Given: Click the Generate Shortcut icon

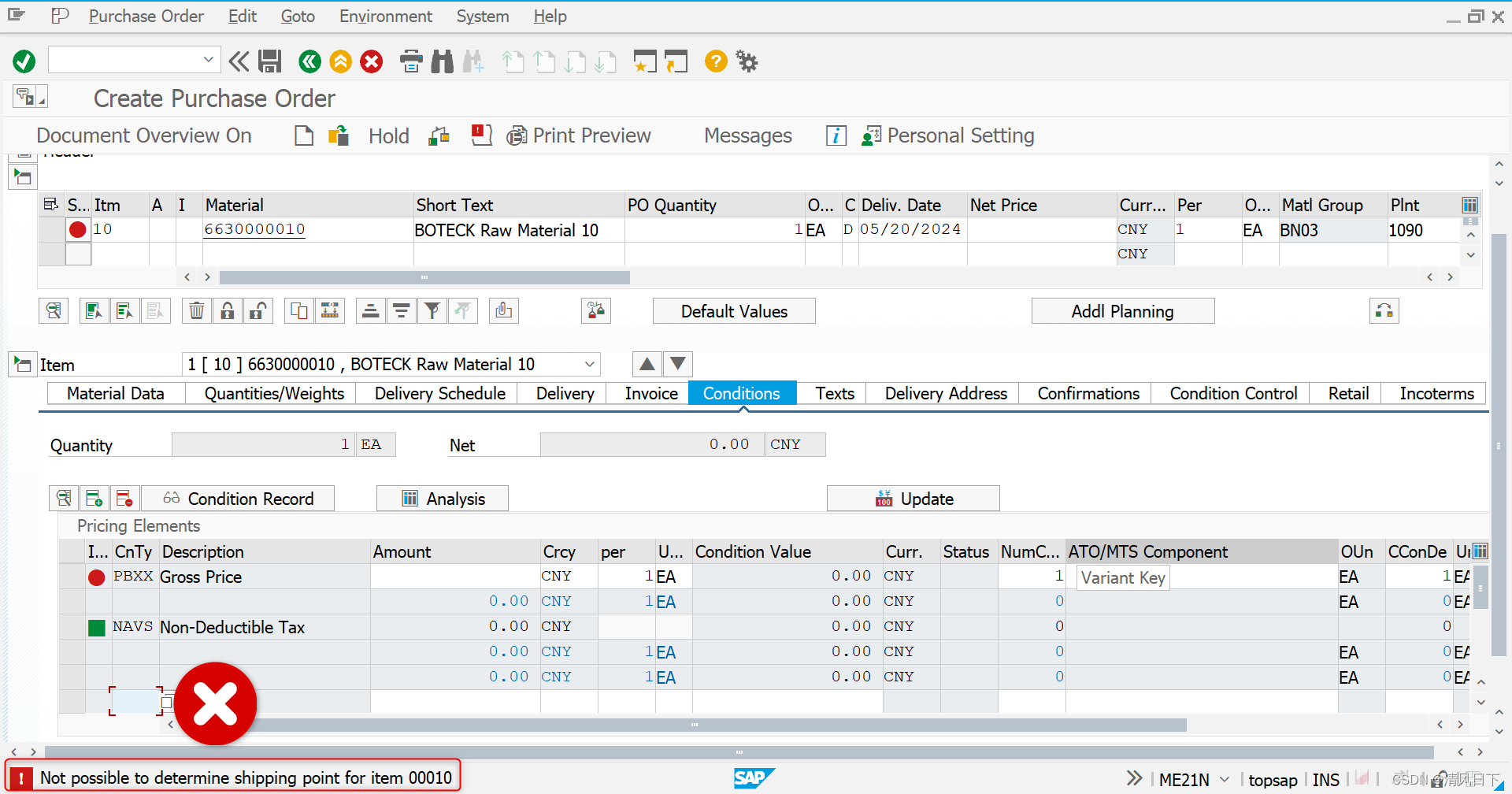Looking at the screenshot, I should [x=676, y=61].
